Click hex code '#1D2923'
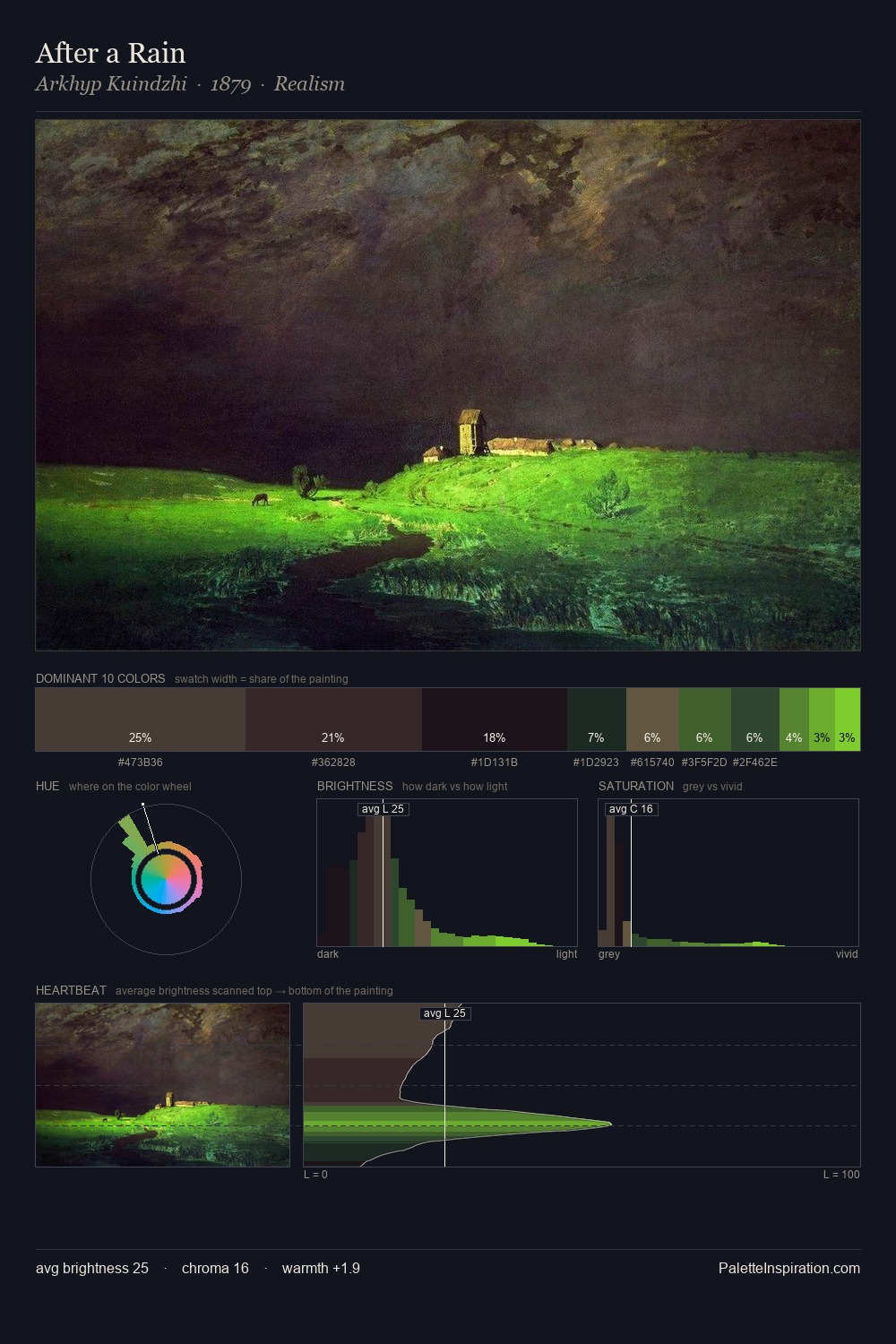The height and width of the screenshot is (1344, 896). pos(596,762)
